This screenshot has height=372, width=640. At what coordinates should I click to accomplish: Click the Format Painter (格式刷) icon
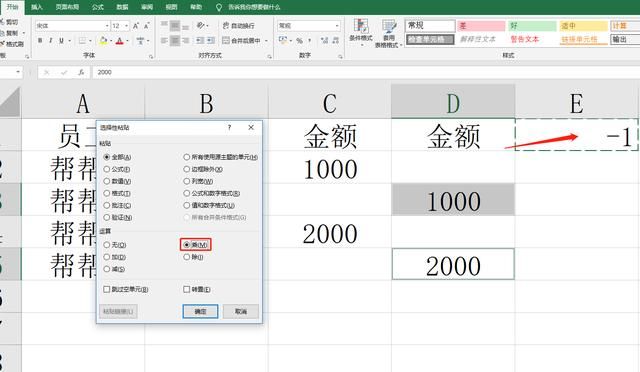tap(2, 44)
